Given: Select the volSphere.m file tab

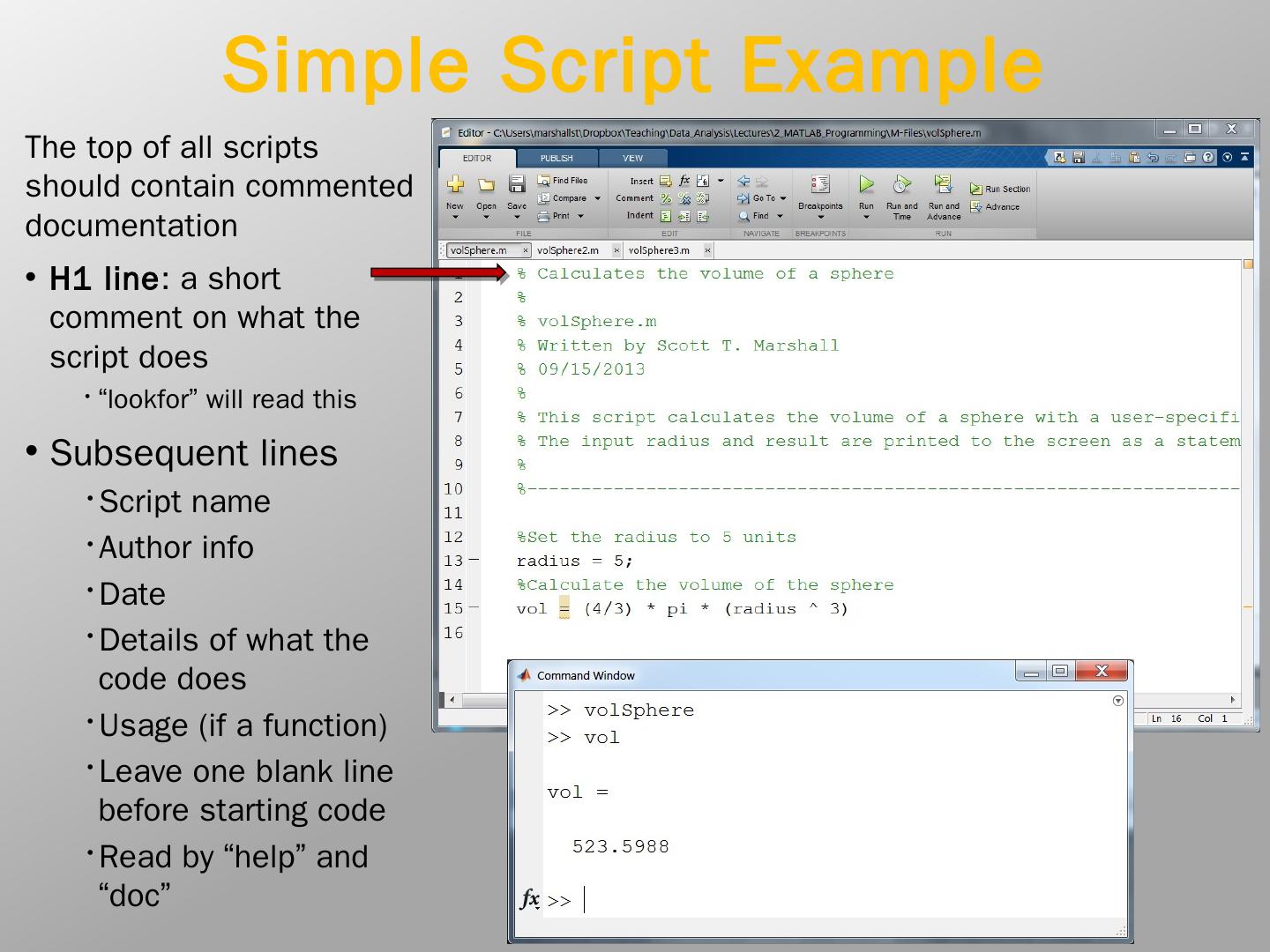Looking at the screenshot, I should tap(488, 250).
